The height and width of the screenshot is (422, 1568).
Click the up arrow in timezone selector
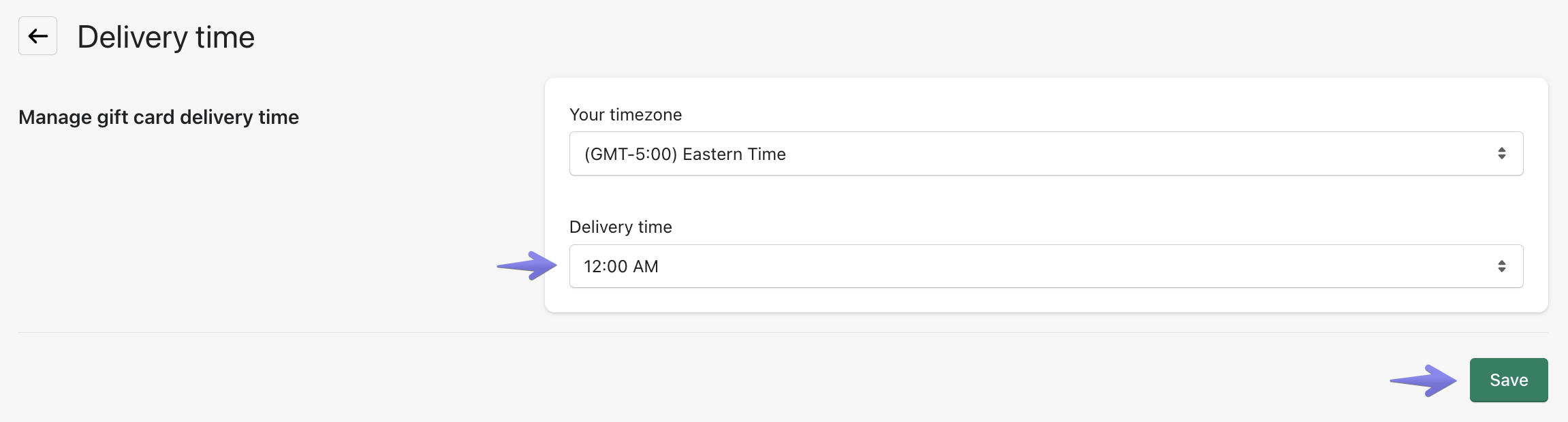pyautogui.click(x=1501, y=149)
